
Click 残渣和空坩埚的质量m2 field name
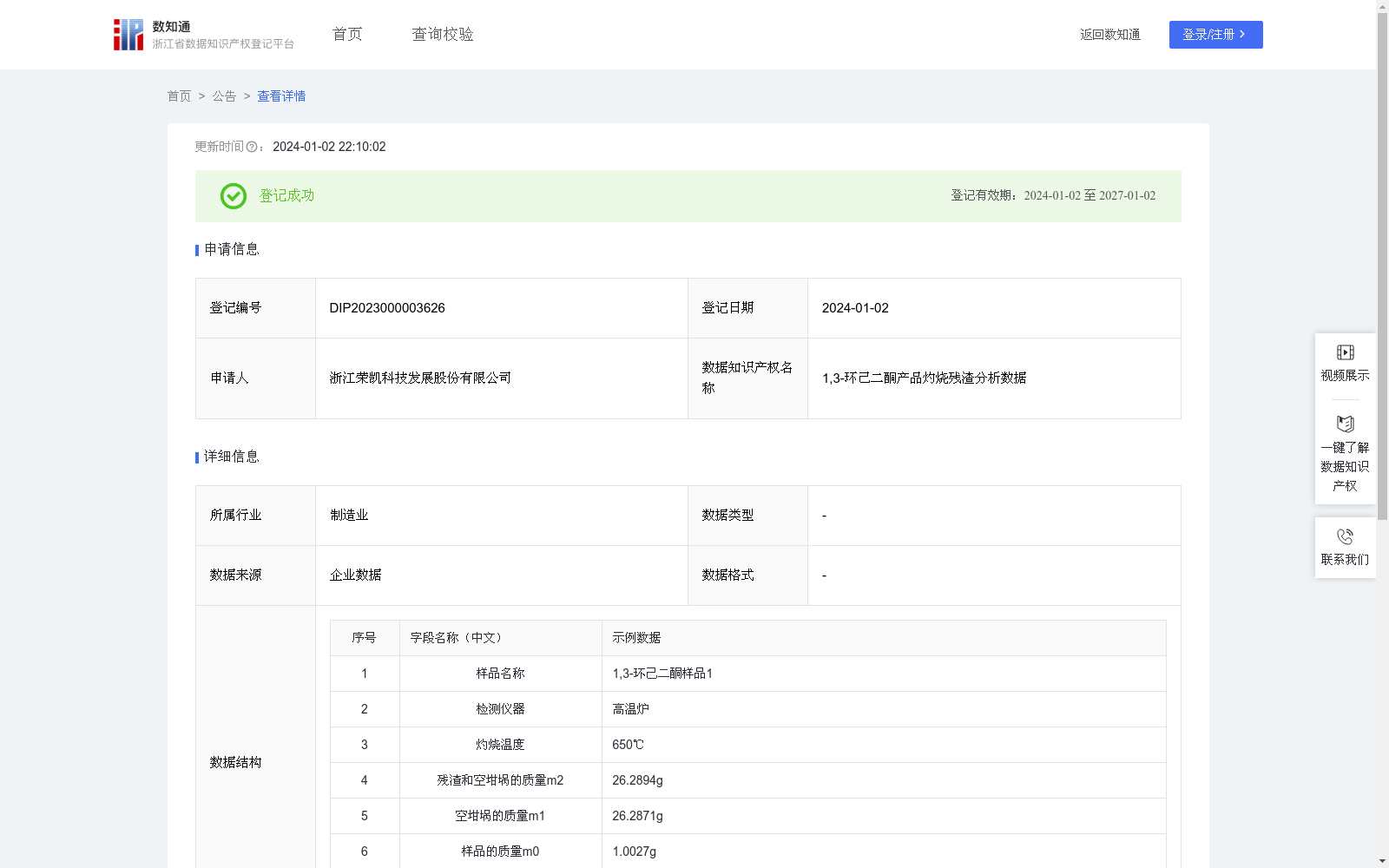click(500, 780)
